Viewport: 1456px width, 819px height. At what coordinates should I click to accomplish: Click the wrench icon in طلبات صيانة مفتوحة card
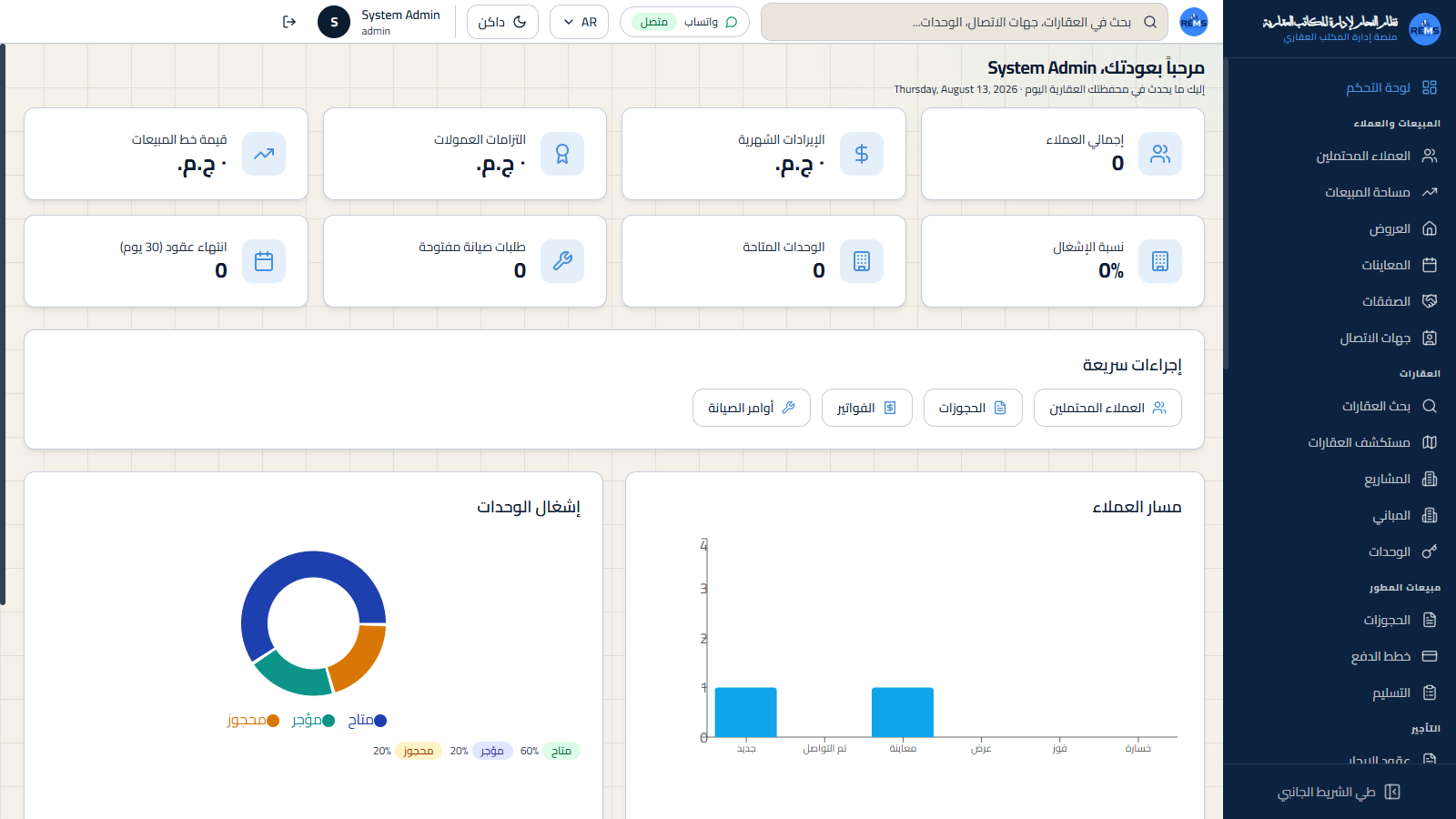[x=562, y=261]
